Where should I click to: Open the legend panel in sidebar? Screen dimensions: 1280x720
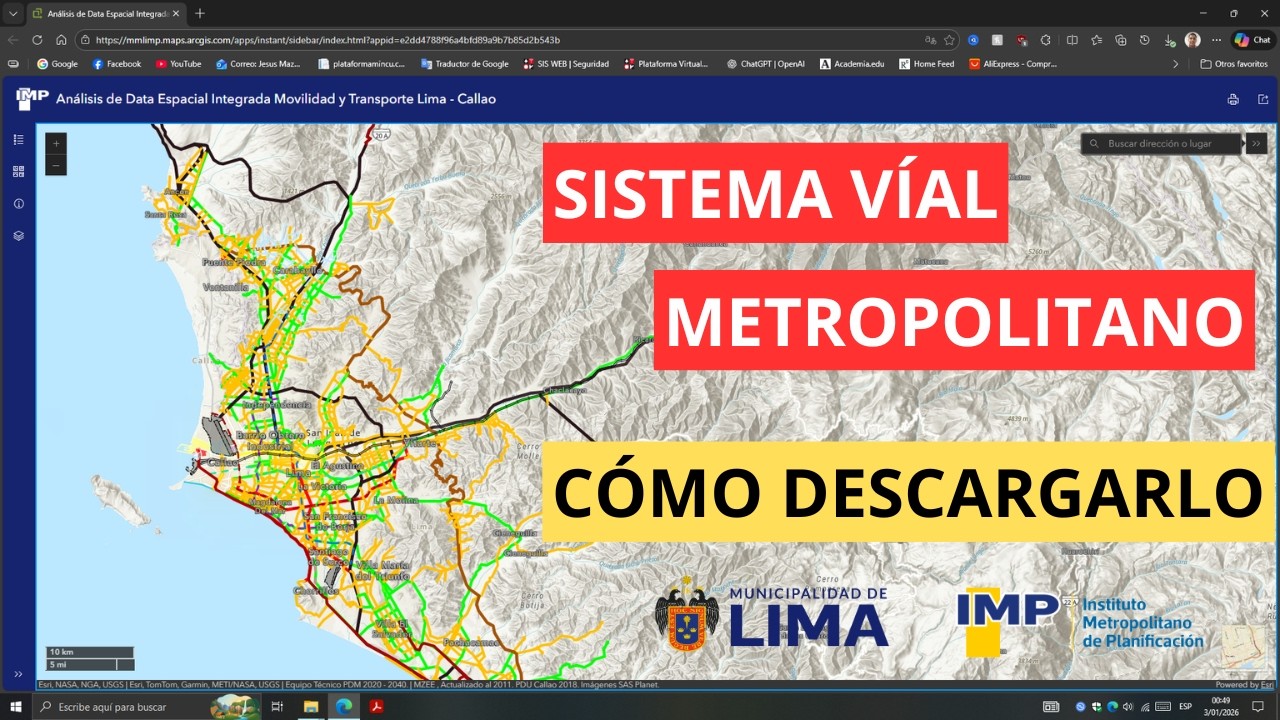pos(18,140)
